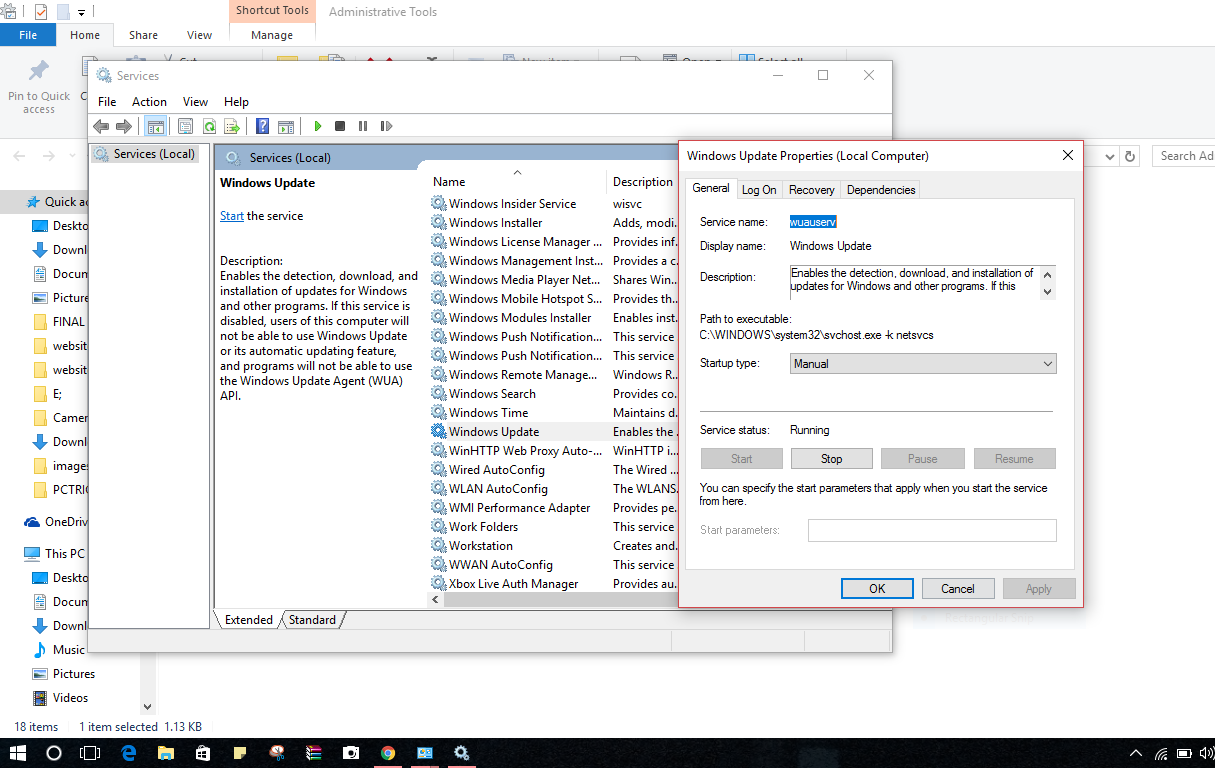1215x768 pixels.
Task: Click the Restart Service icon in toolbar
Action: pyautogui.click(x=386, y=126)
